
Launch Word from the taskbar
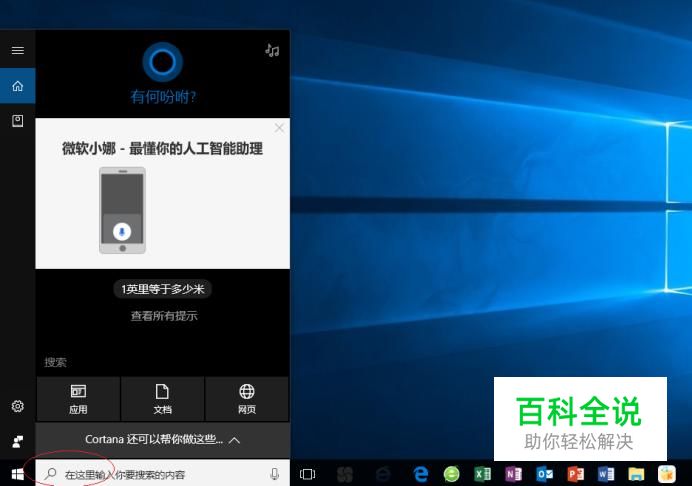pos(606,475)
